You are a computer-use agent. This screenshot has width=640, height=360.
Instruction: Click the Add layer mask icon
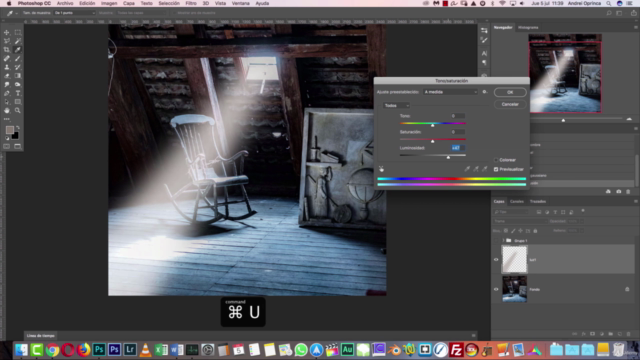pos(592,334)
